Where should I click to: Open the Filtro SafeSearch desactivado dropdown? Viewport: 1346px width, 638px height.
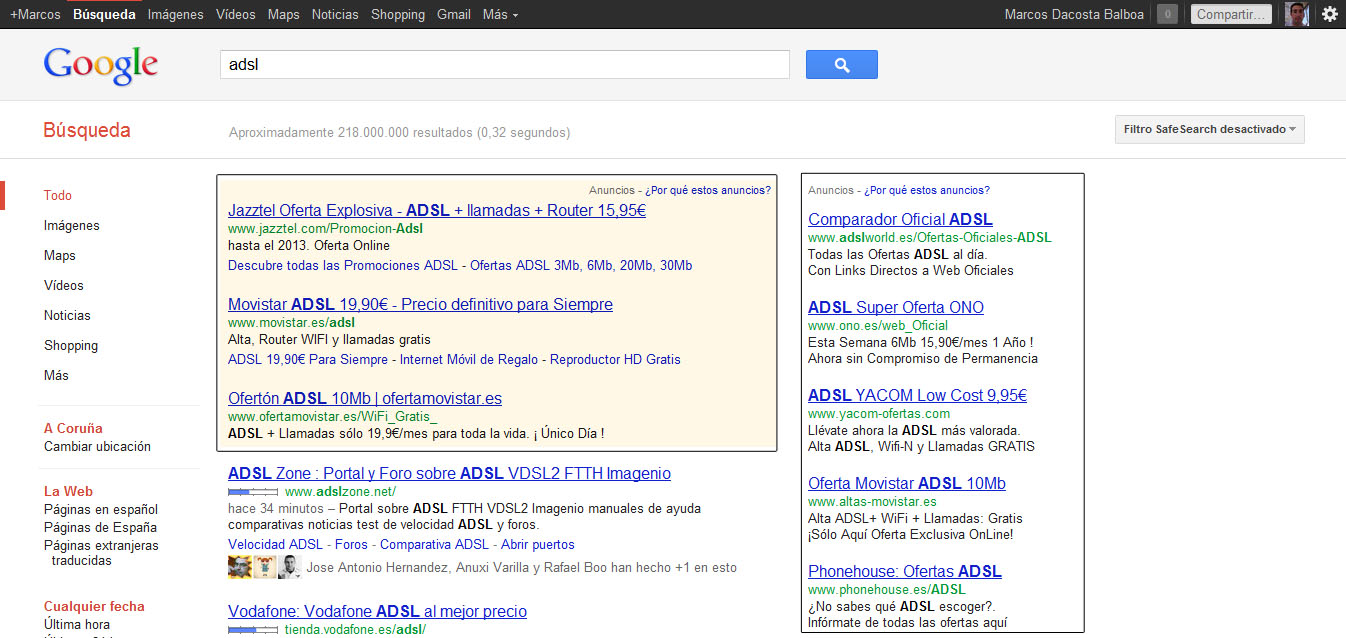coord(1210,129)
